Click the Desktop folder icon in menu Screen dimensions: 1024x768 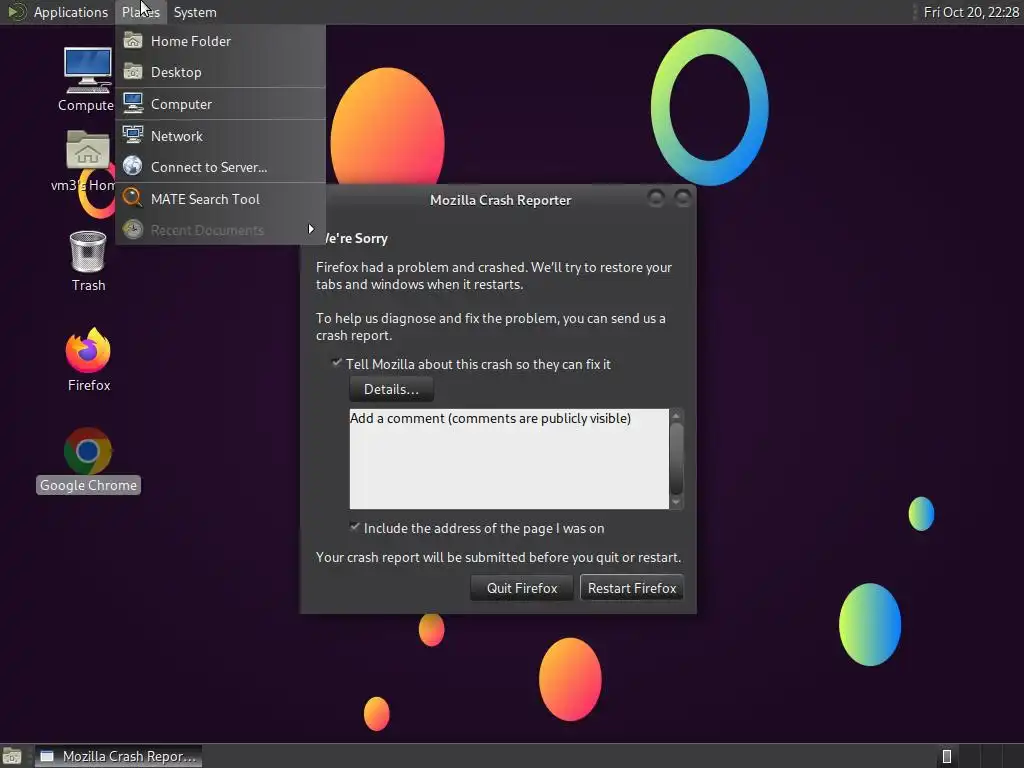pos(133,71)
